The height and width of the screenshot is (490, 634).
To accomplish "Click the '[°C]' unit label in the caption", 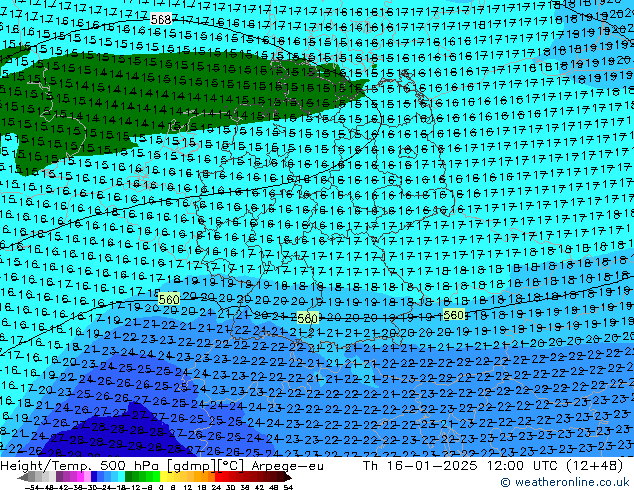I will click(230, 466).
